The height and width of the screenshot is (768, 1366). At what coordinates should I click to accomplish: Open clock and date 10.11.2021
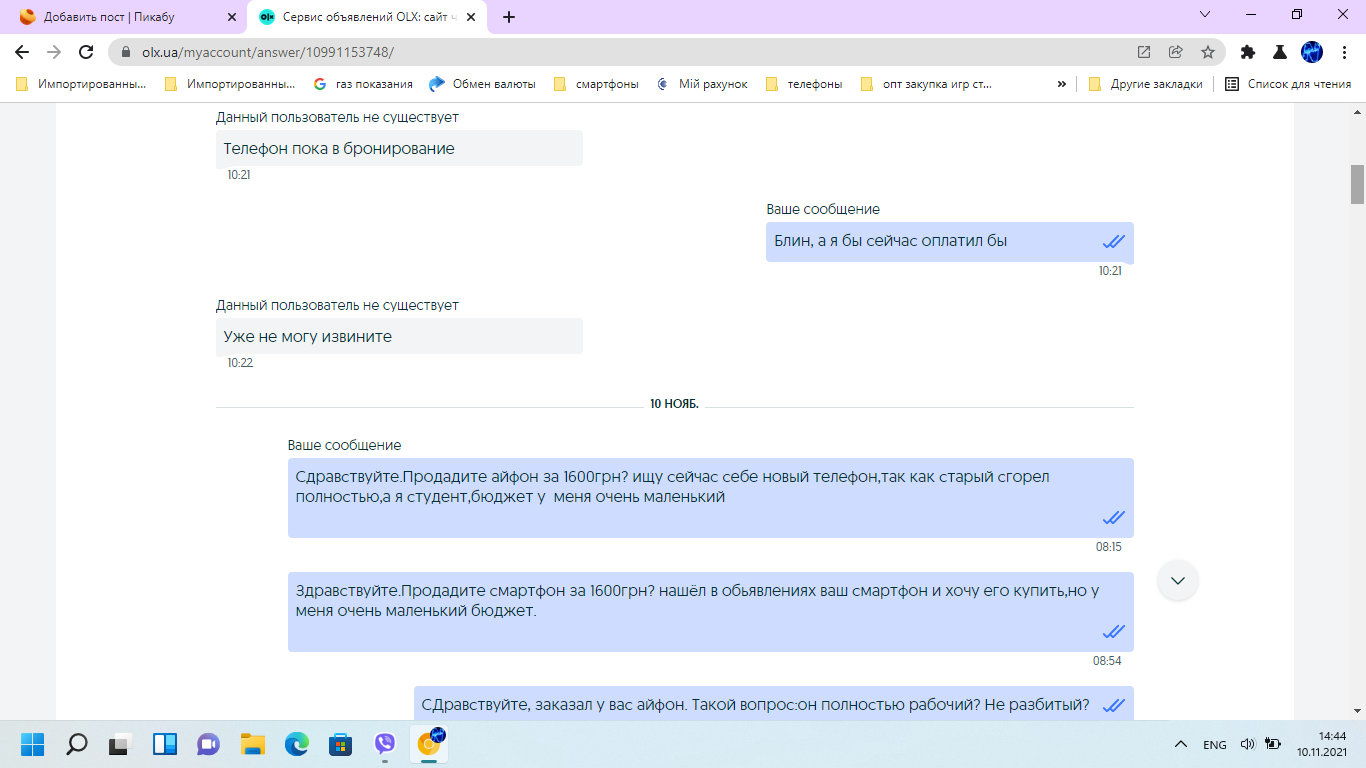pyautogui.click(x=1323, y=744)
